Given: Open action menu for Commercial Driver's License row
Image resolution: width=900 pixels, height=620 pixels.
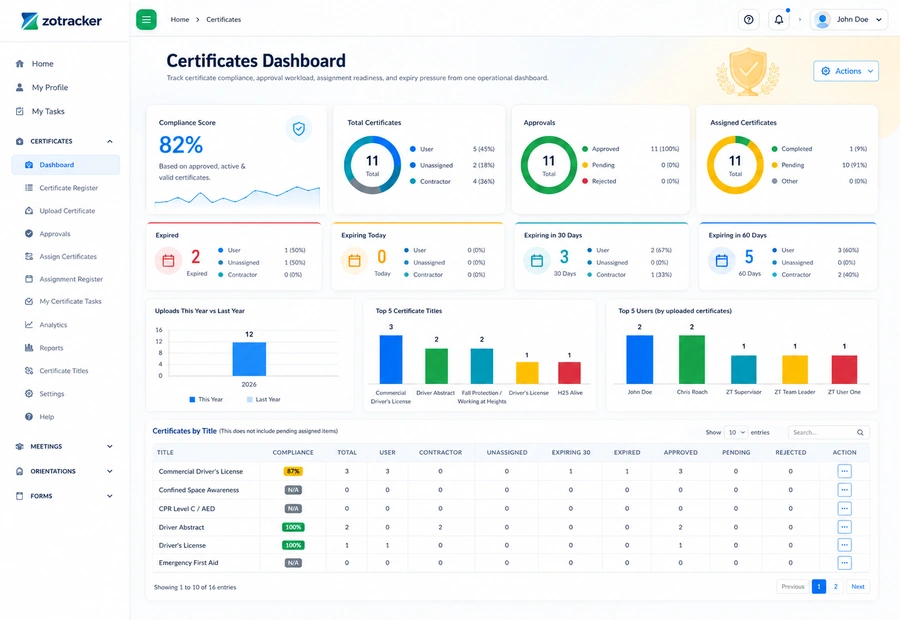Looking at the screenshot, I should pos(844,471).
